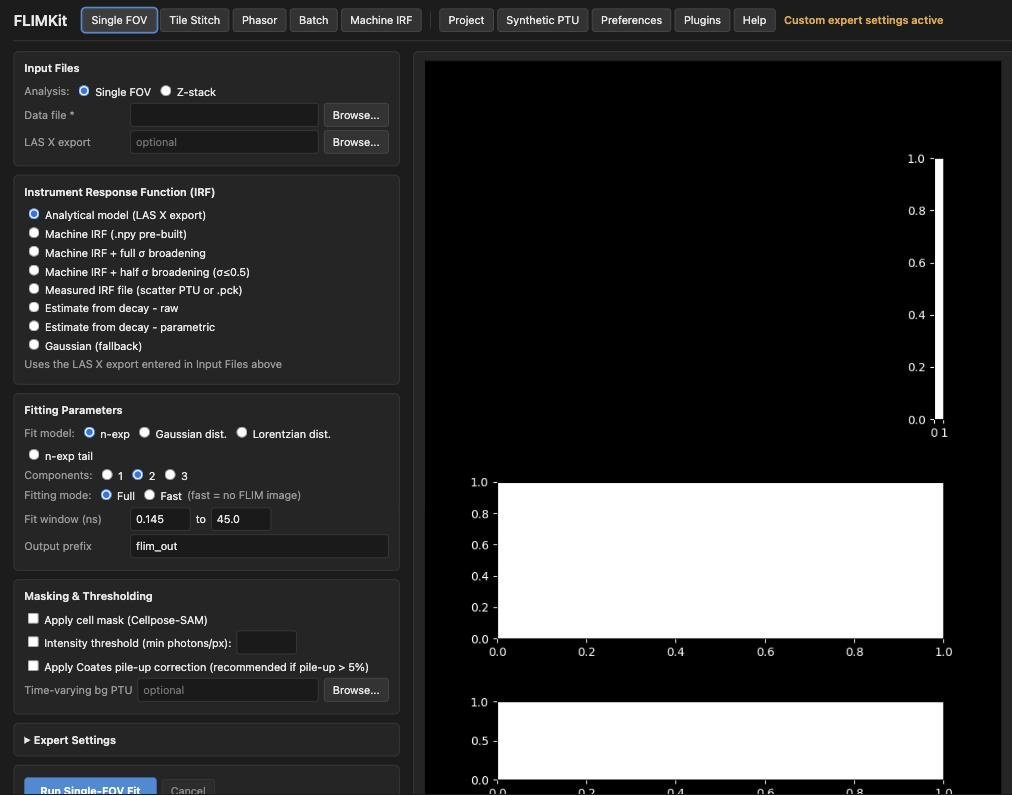This screenshot has width=1012, height=795.
Task: Select Estimate from decay - raw
Action: (34, 307)
